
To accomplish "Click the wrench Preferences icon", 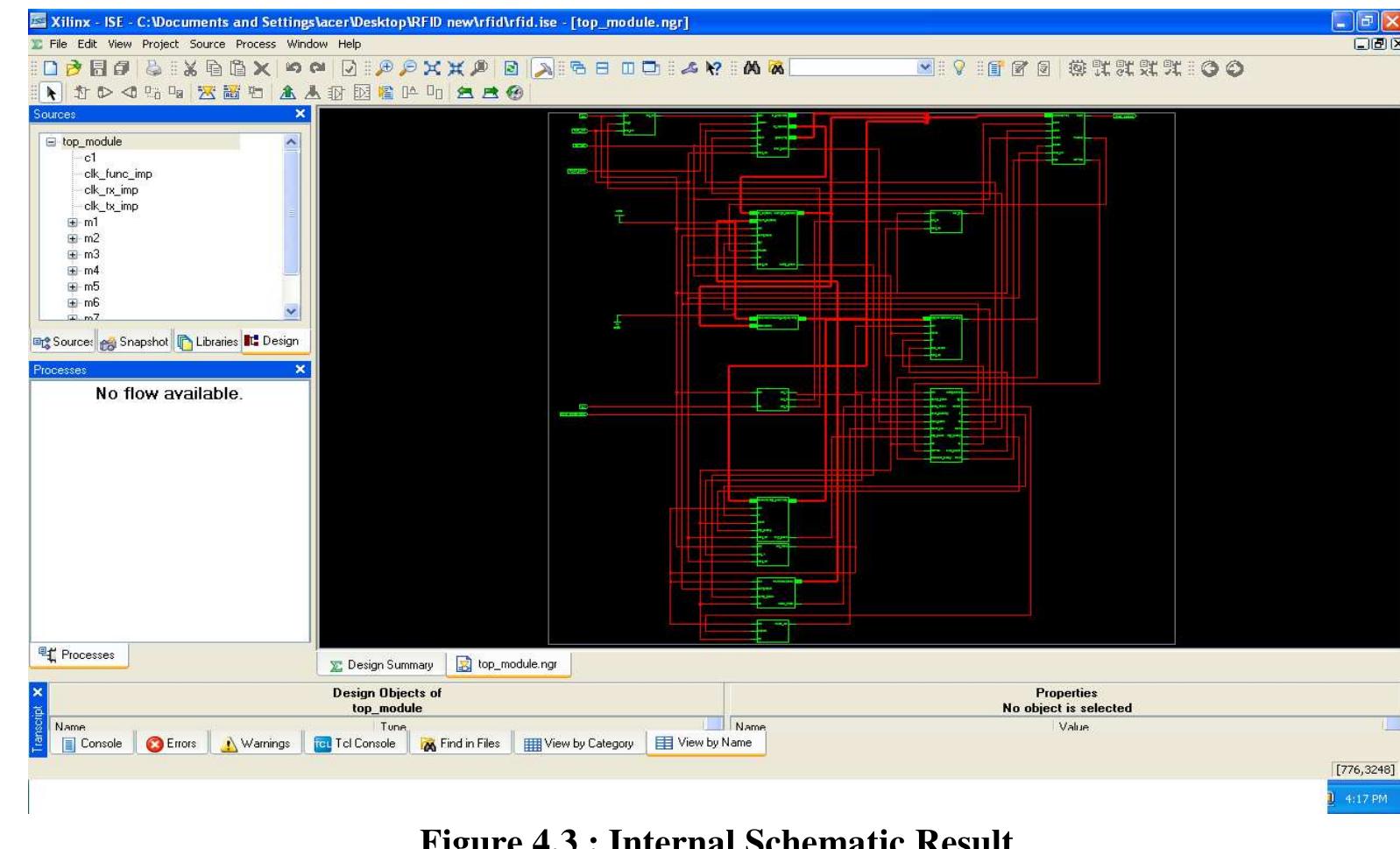I will pyautogui.click(x=689, y=68).
